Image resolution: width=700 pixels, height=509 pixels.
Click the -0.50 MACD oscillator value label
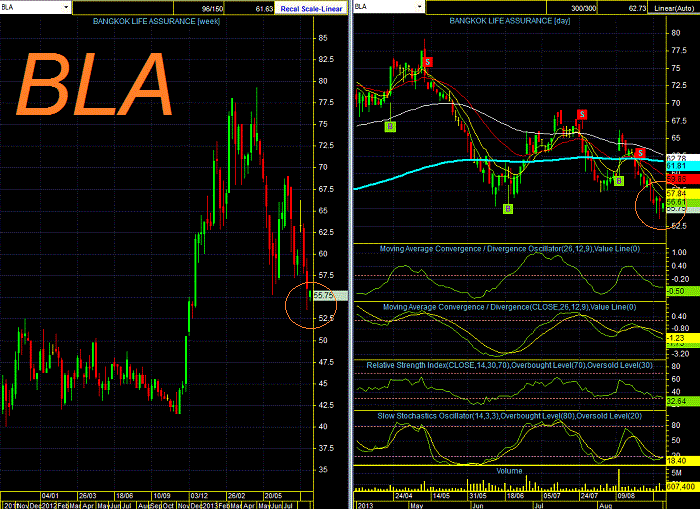pos(682,291)
